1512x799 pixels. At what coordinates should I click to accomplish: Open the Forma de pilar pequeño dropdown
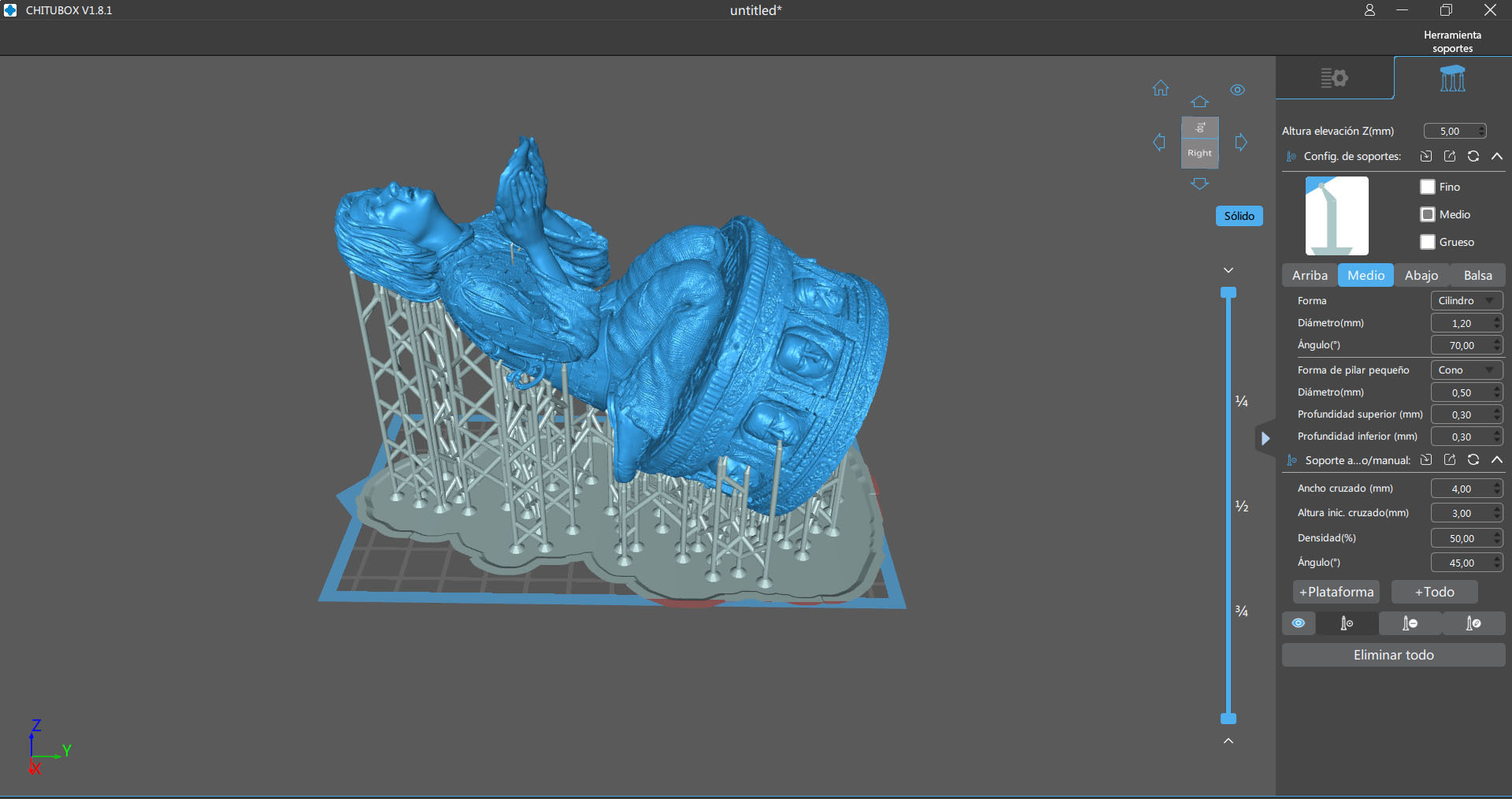tap(1466, 370)
